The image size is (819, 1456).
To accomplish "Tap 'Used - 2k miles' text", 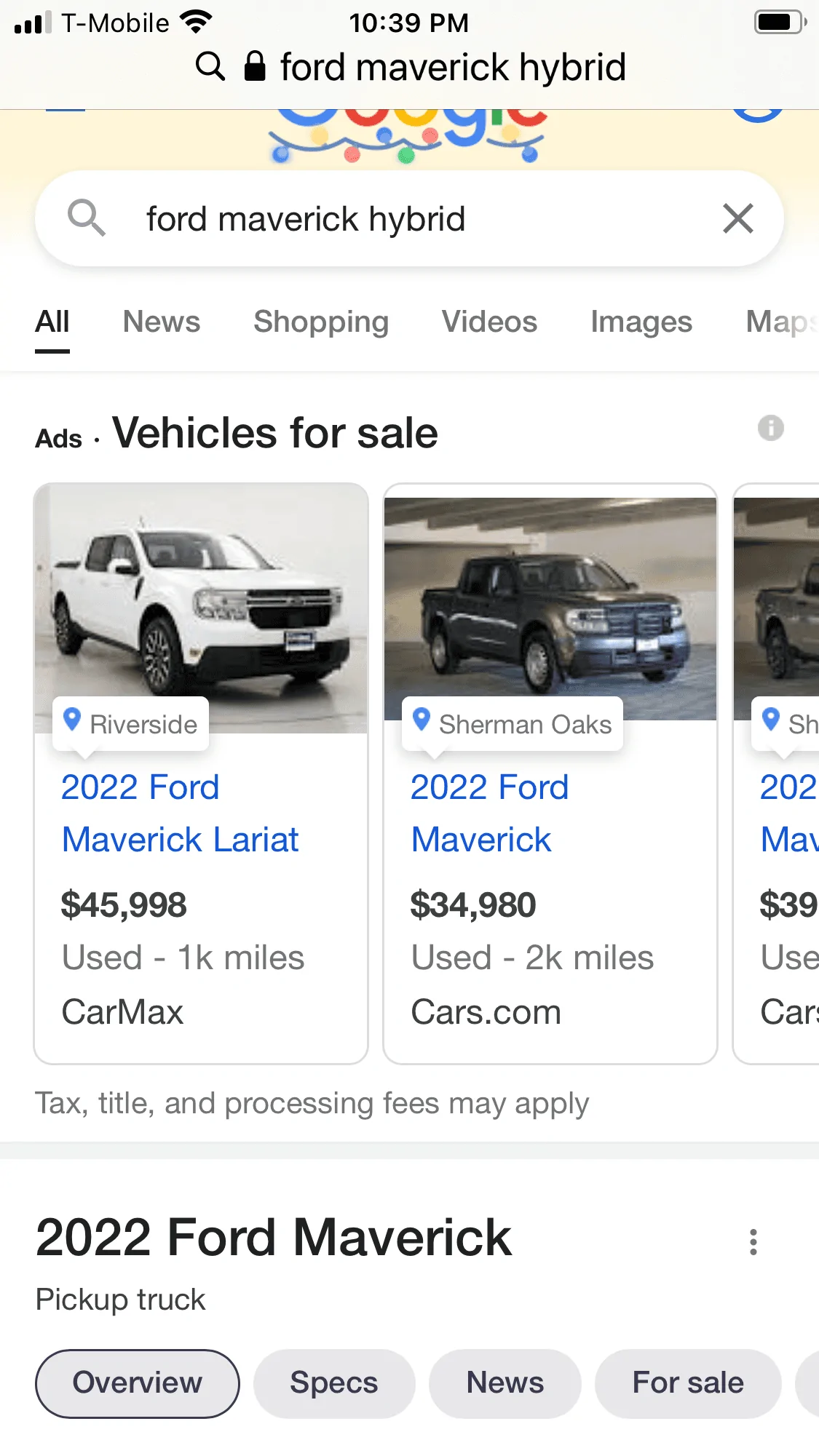I will pyautogui.click(x=532, y=958).
